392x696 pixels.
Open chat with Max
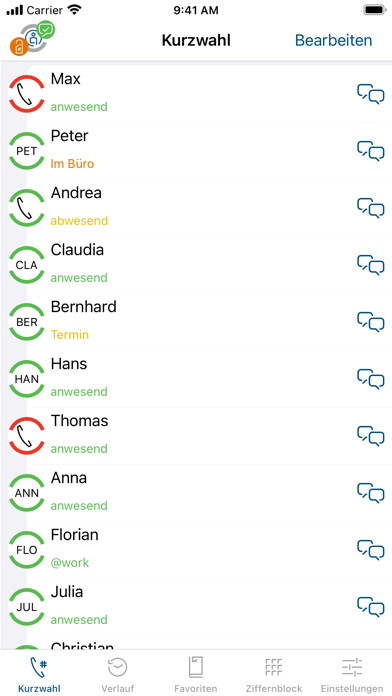(x=371, y=94)
